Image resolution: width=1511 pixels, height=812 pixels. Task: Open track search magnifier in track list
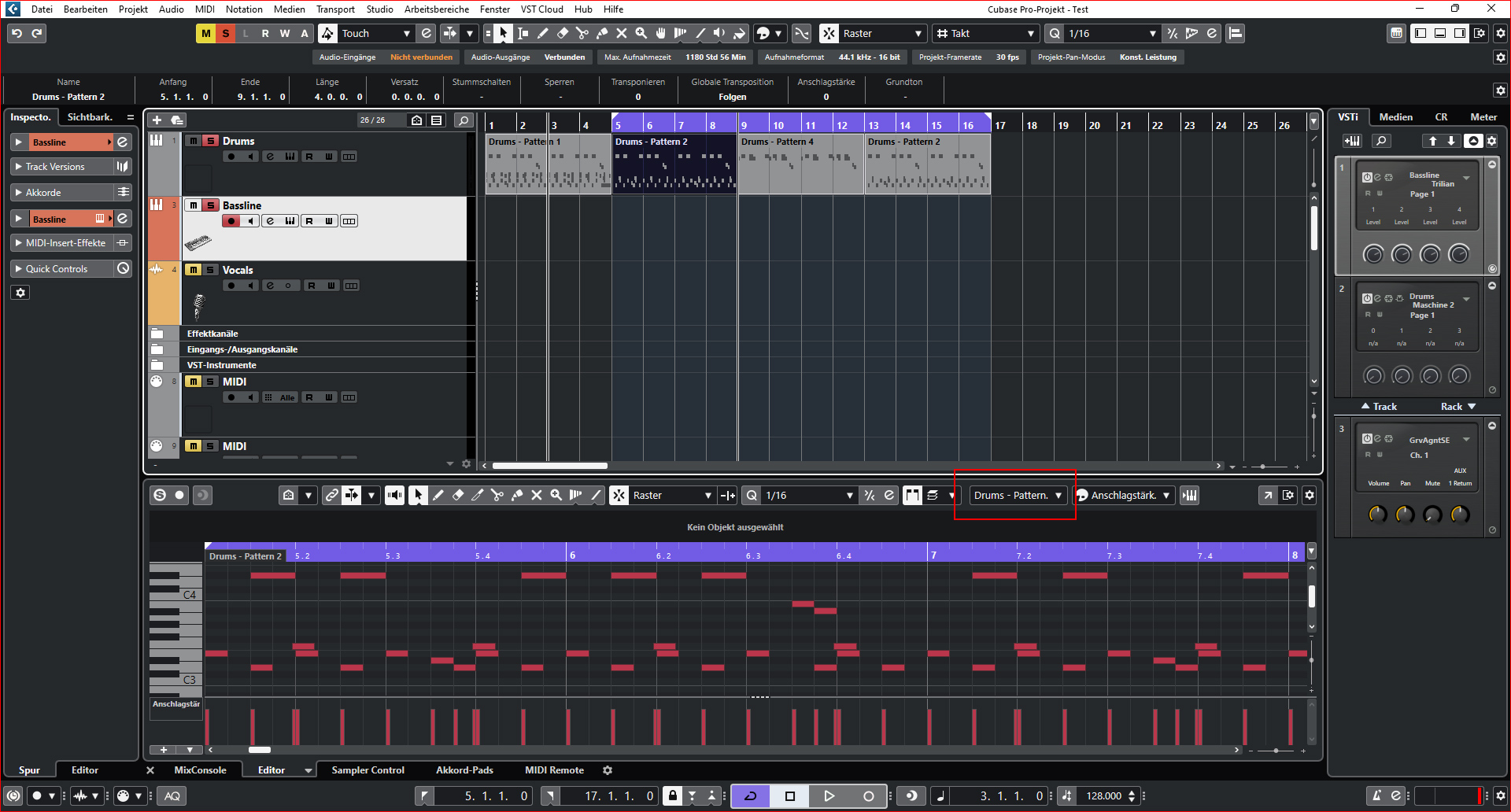[464, 120]
